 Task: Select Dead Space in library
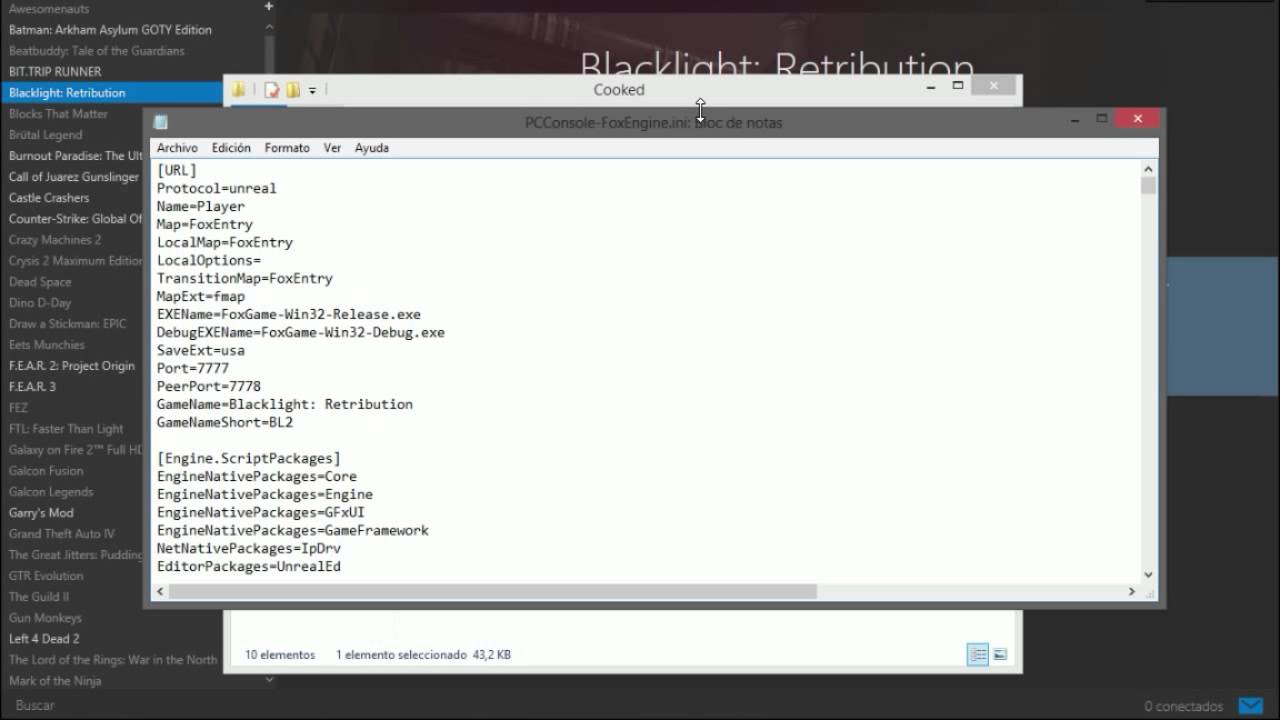[40, 282]
